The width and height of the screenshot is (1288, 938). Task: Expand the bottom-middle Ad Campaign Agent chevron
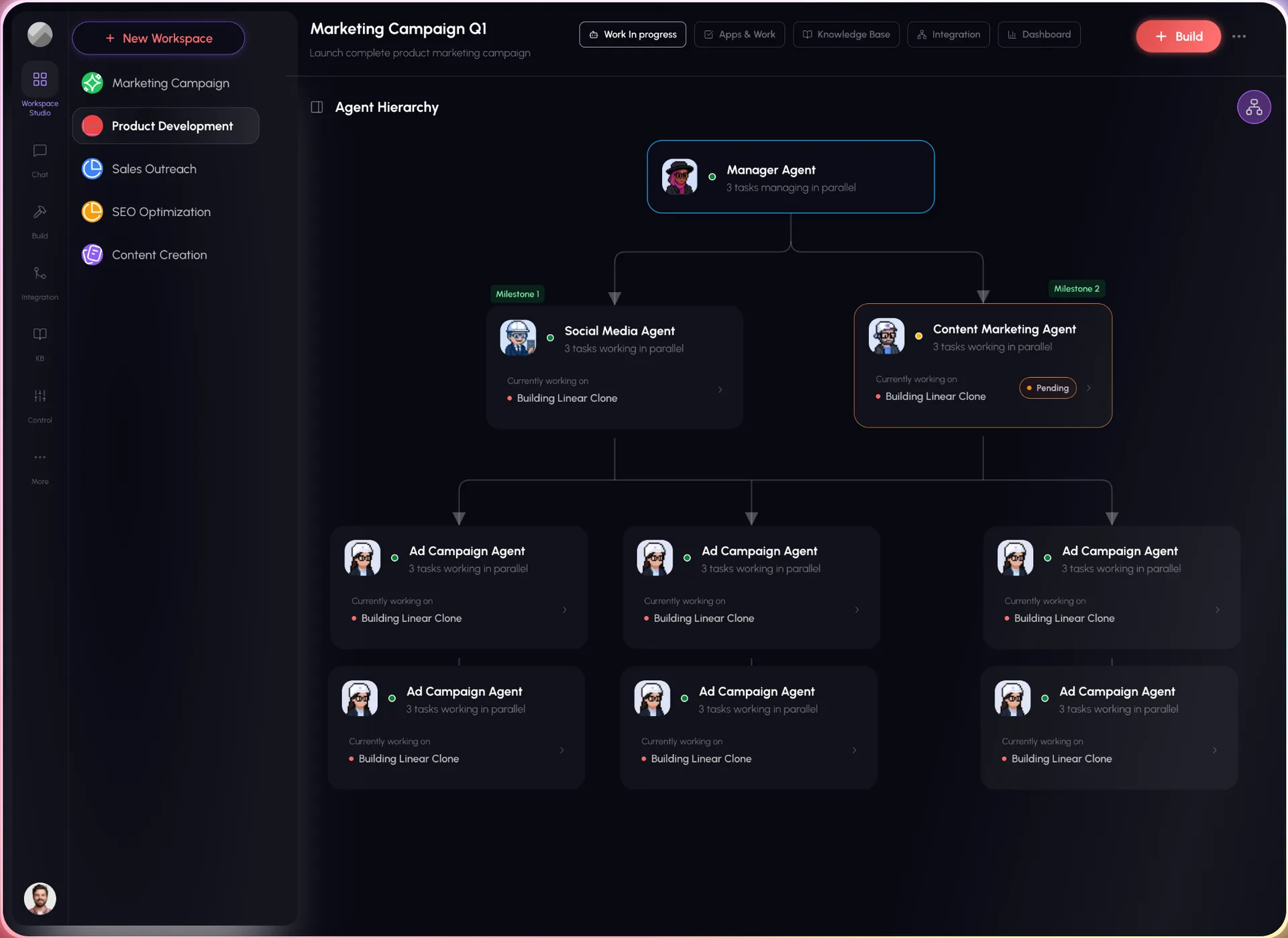[x=854, y=749]
